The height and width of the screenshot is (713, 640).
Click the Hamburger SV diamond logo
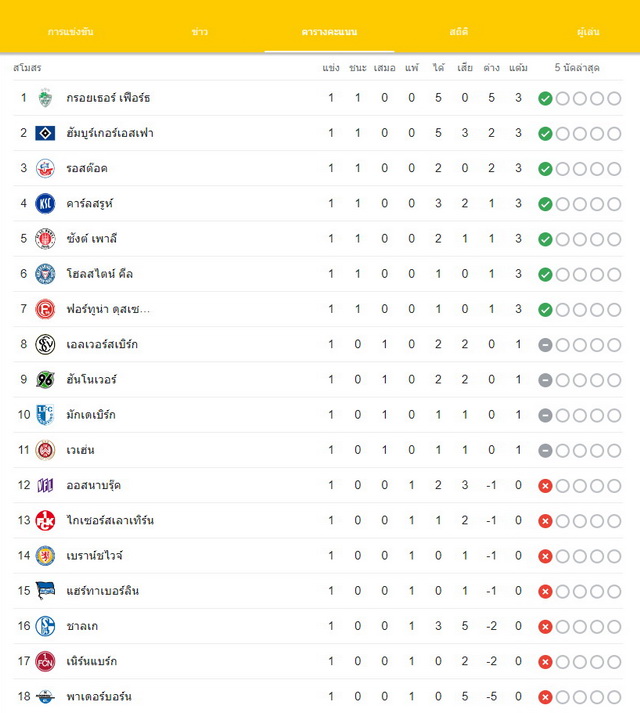coord(45,133)
